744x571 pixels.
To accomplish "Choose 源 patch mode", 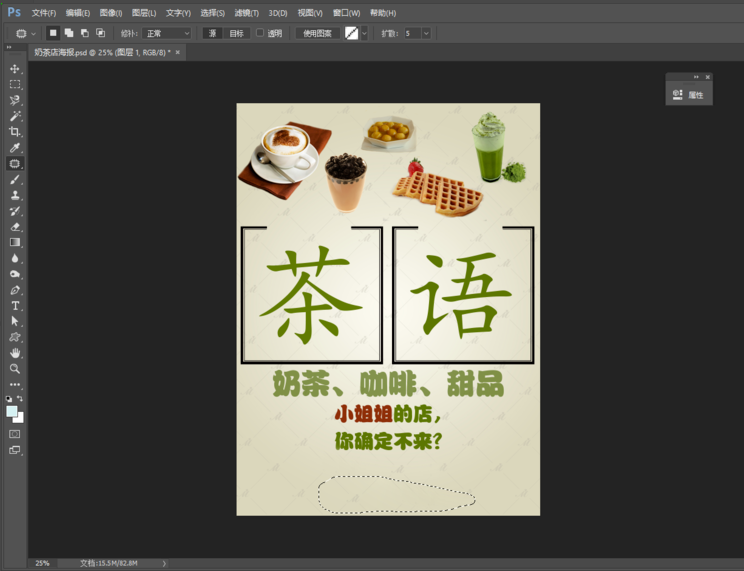I will pyautogui.click(x=212, y=33).
